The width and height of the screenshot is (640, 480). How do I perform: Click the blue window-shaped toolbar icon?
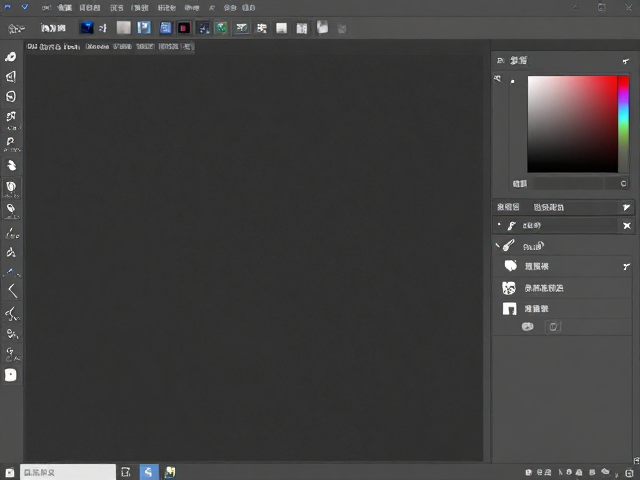(165, 28)
